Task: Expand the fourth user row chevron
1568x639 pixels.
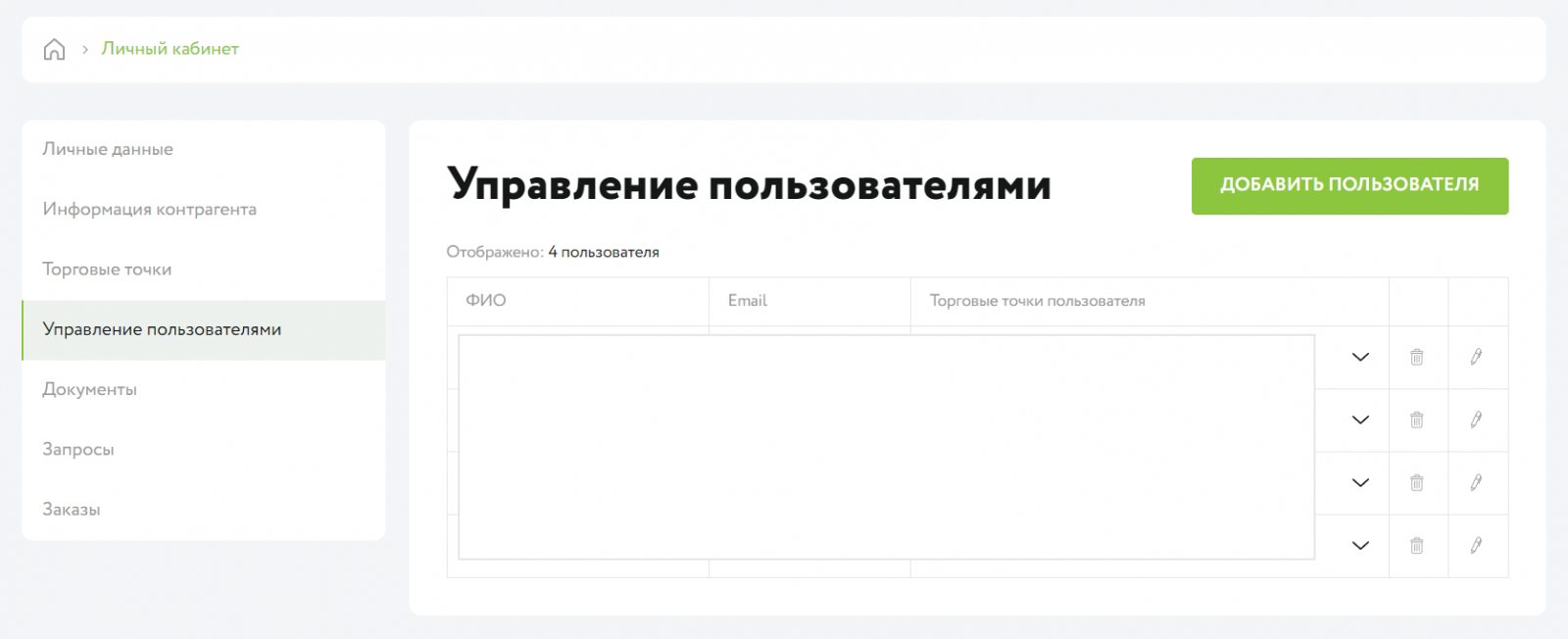Action: click(x=1360, y=545)
